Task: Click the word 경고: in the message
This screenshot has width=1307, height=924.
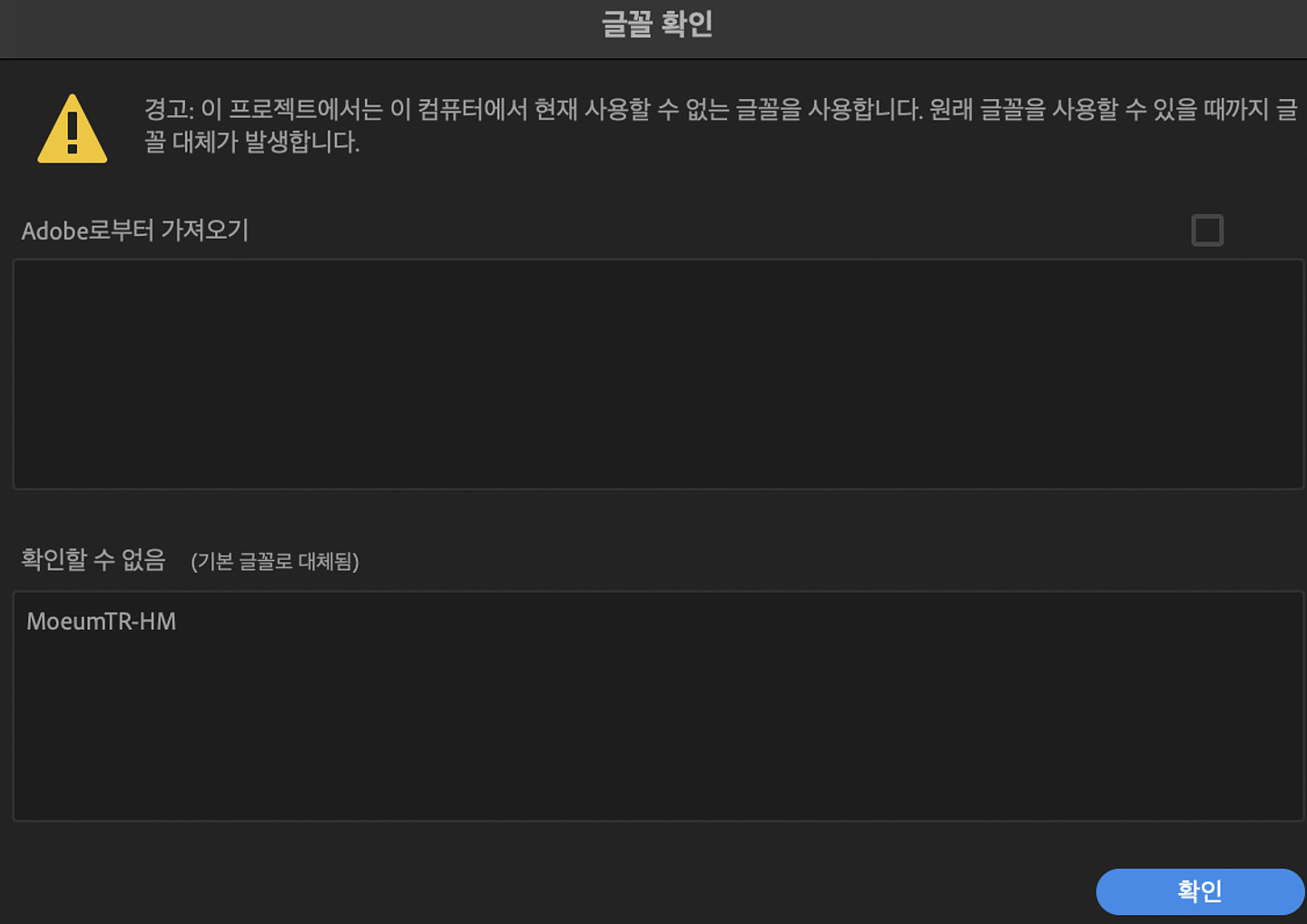Action: click(x=169, y=110)
